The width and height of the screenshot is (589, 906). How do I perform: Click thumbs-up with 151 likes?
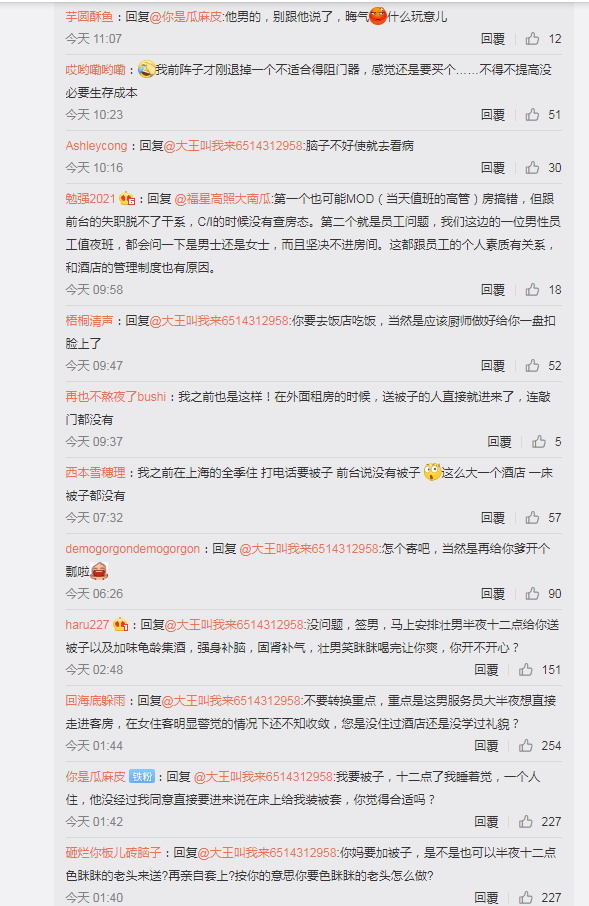(525, 670)
